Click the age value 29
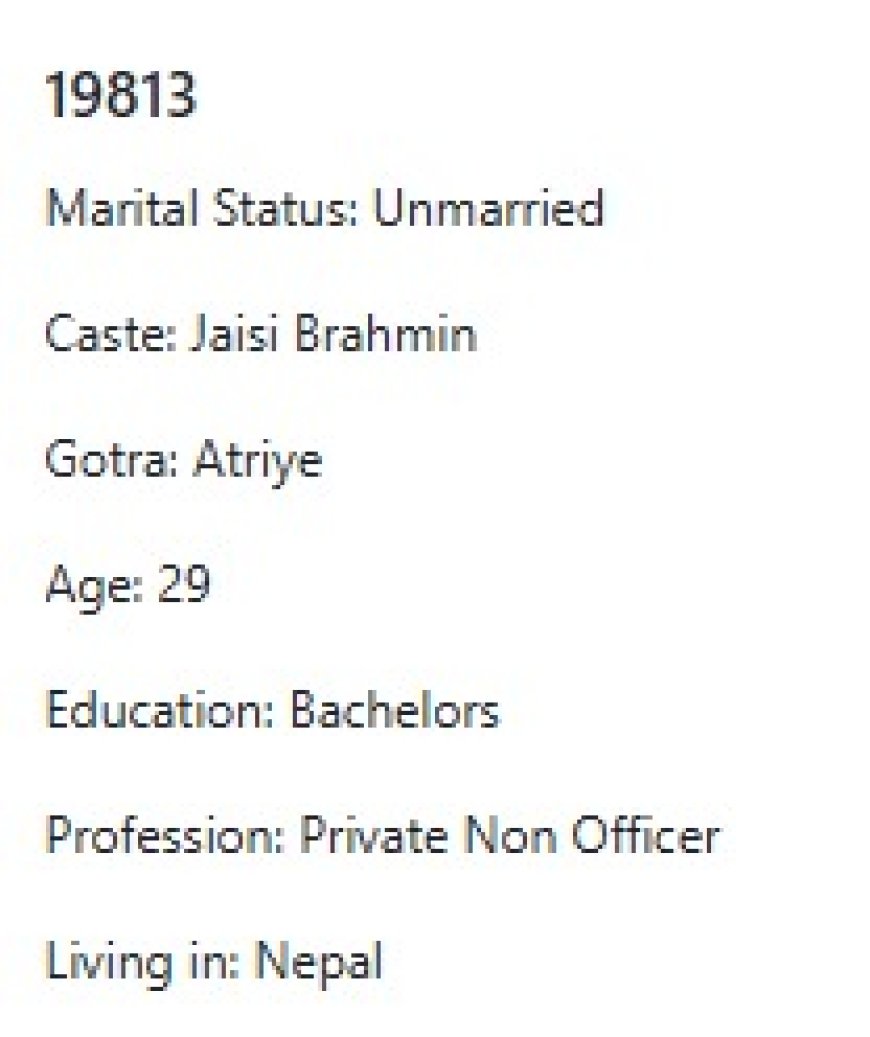 [x=182, y=585]
